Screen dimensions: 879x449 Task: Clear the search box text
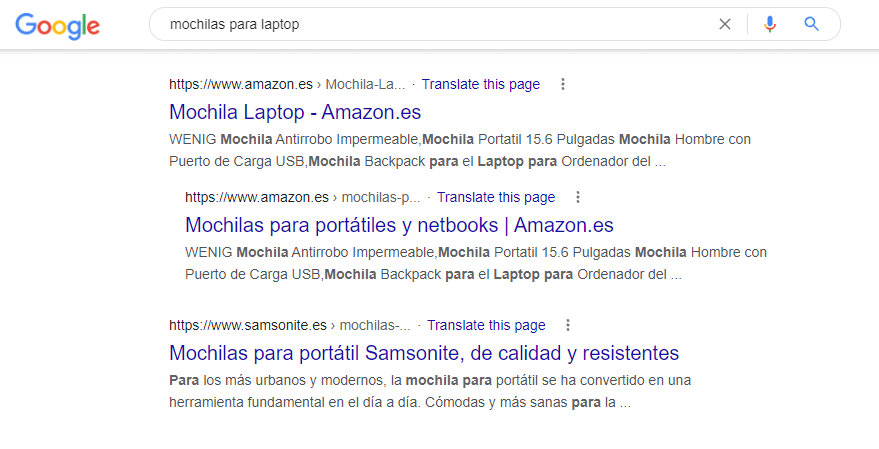725,24
